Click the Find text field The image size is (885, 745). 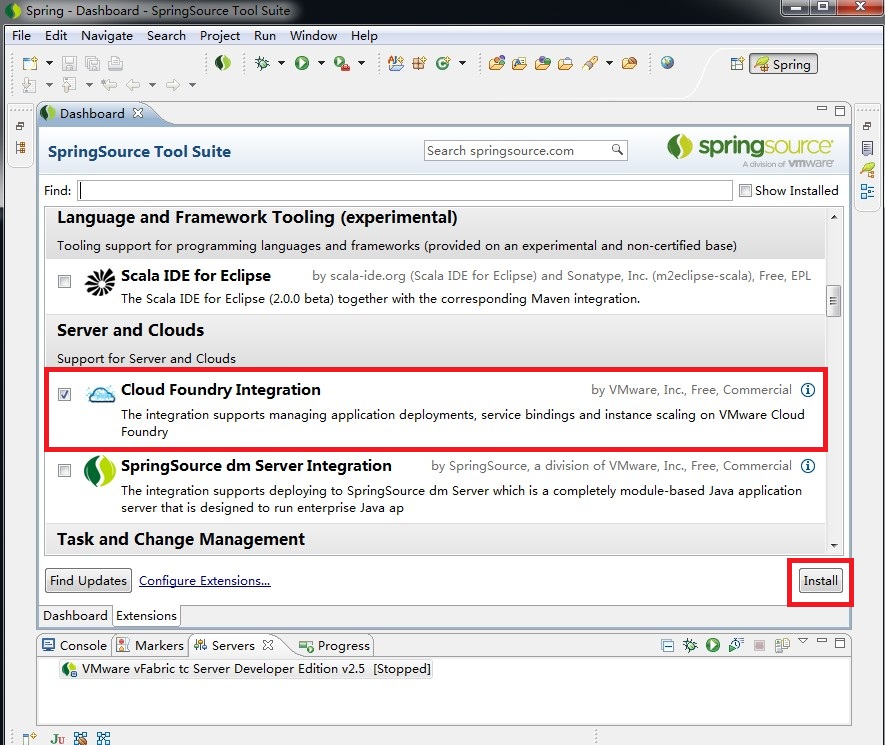405,190
